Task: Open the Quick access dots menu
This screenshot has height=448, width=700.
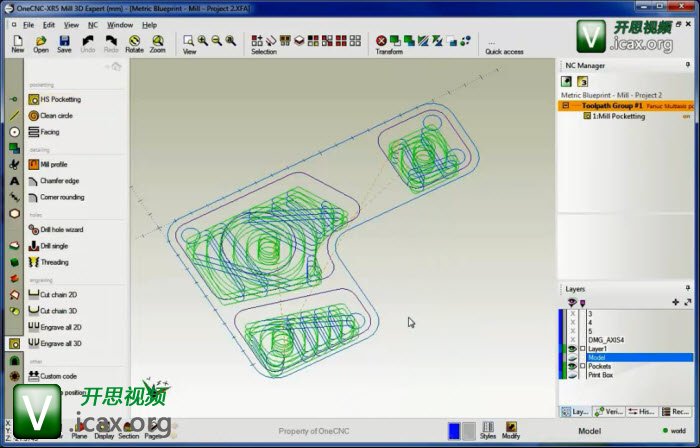Action: pyautogui.click(x=492, y=43)
